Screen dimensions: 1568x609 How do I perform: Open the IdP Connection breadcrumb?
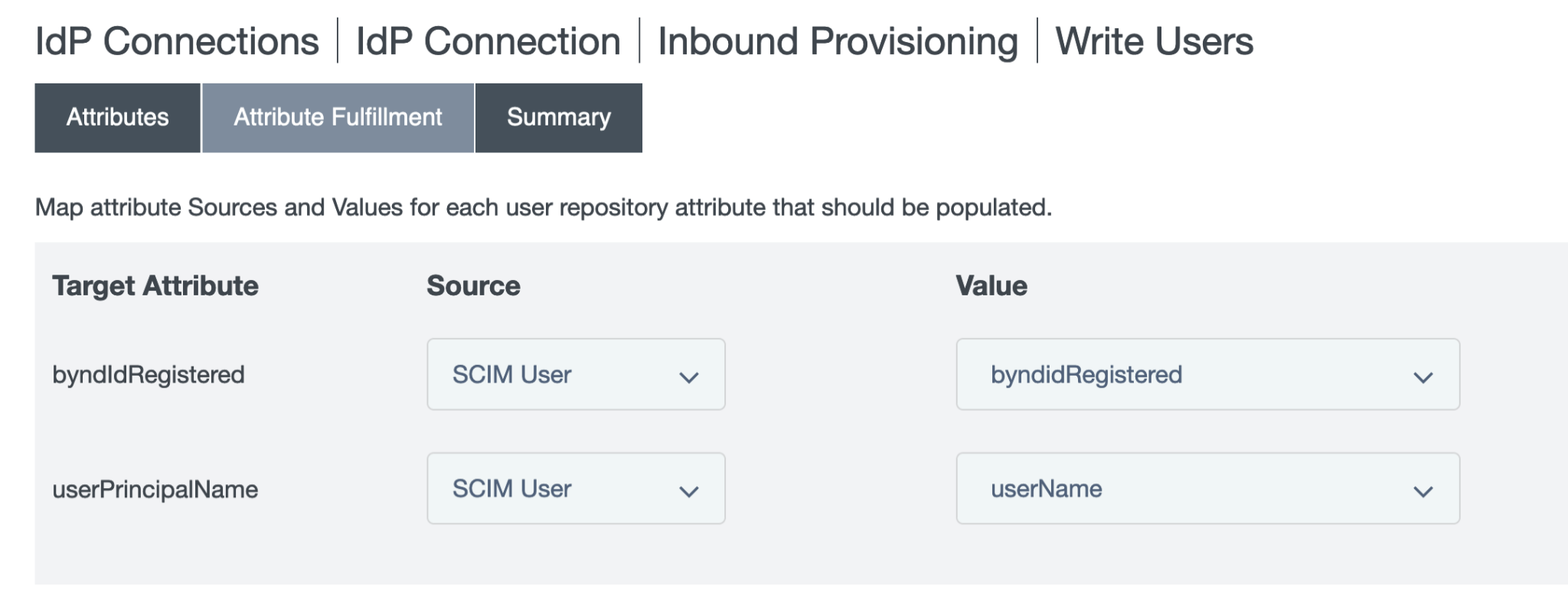click(x=488, y=41)
